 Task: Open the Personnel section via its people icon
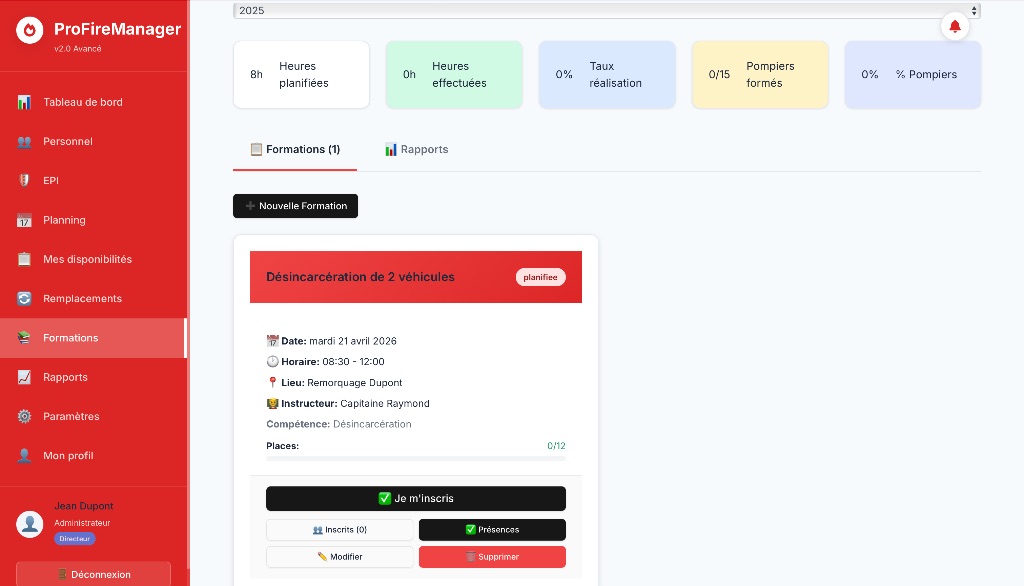click(24, 141)
